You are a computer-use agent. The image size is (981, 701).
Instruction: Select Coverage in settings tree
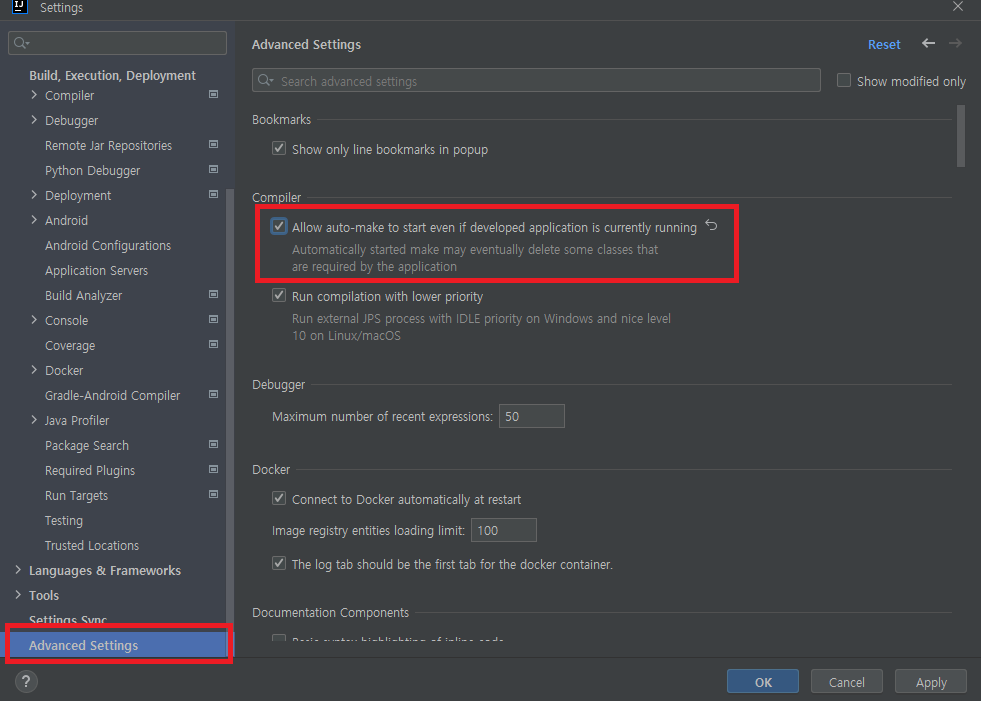click(70, 345)
